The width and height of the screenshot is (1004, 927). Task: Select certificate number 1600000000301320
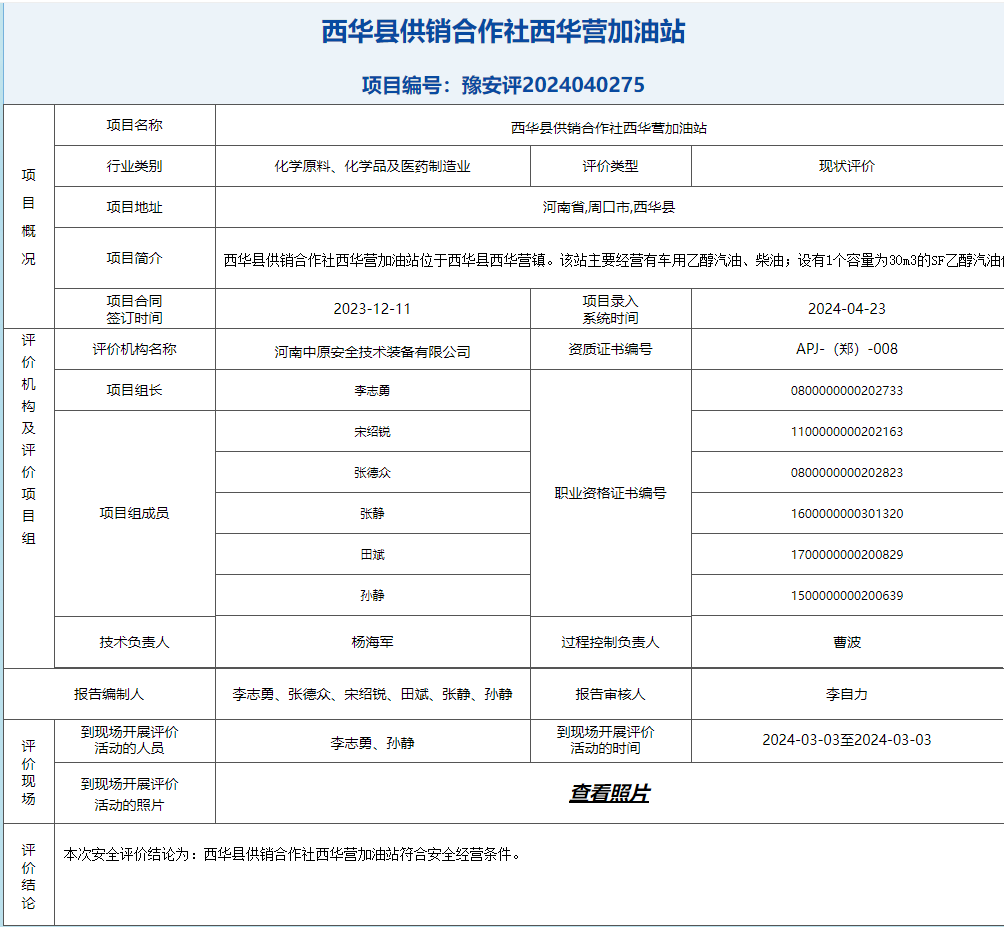tap(847, 513)
